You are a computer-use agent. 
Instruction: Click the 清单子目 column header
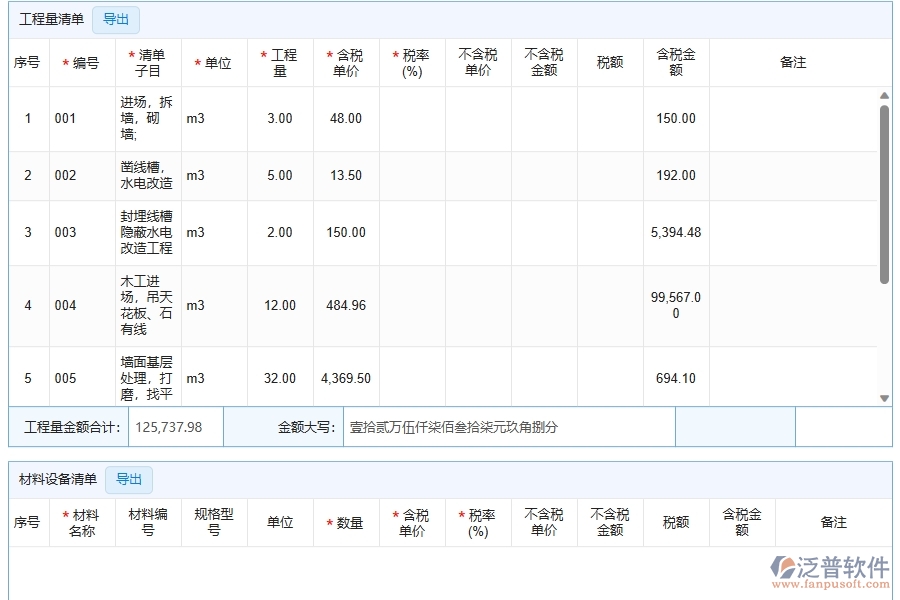148,62
